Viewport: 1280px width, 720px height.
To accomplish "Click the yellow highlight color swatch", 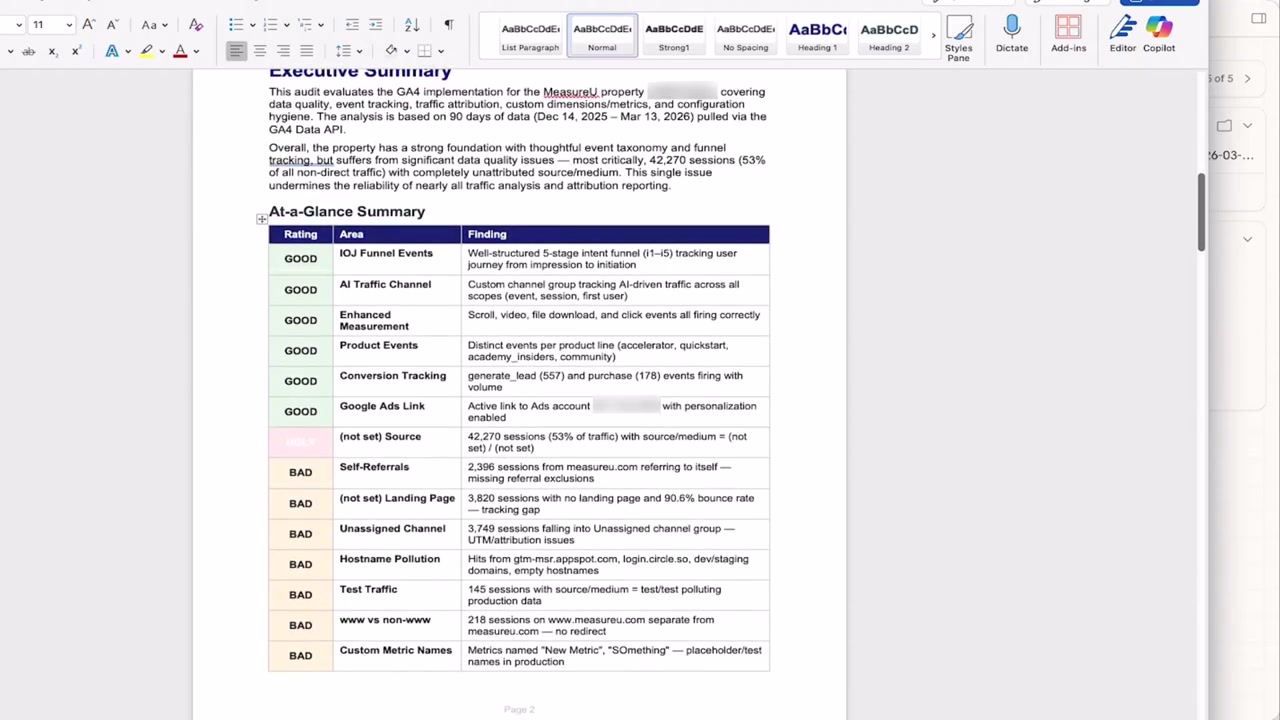I will click(x=146, y=56).
